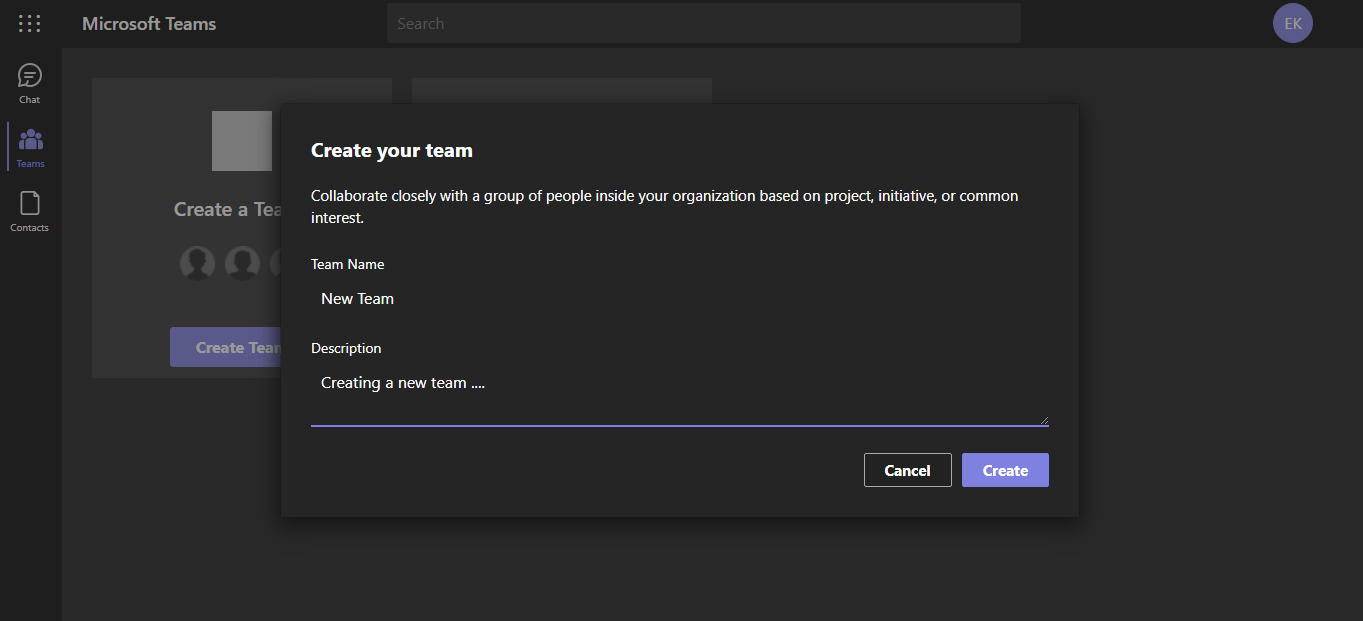Screen dimensions: 1363x621
Task: Click the Description resize handle
Action: click(1043, 420)
